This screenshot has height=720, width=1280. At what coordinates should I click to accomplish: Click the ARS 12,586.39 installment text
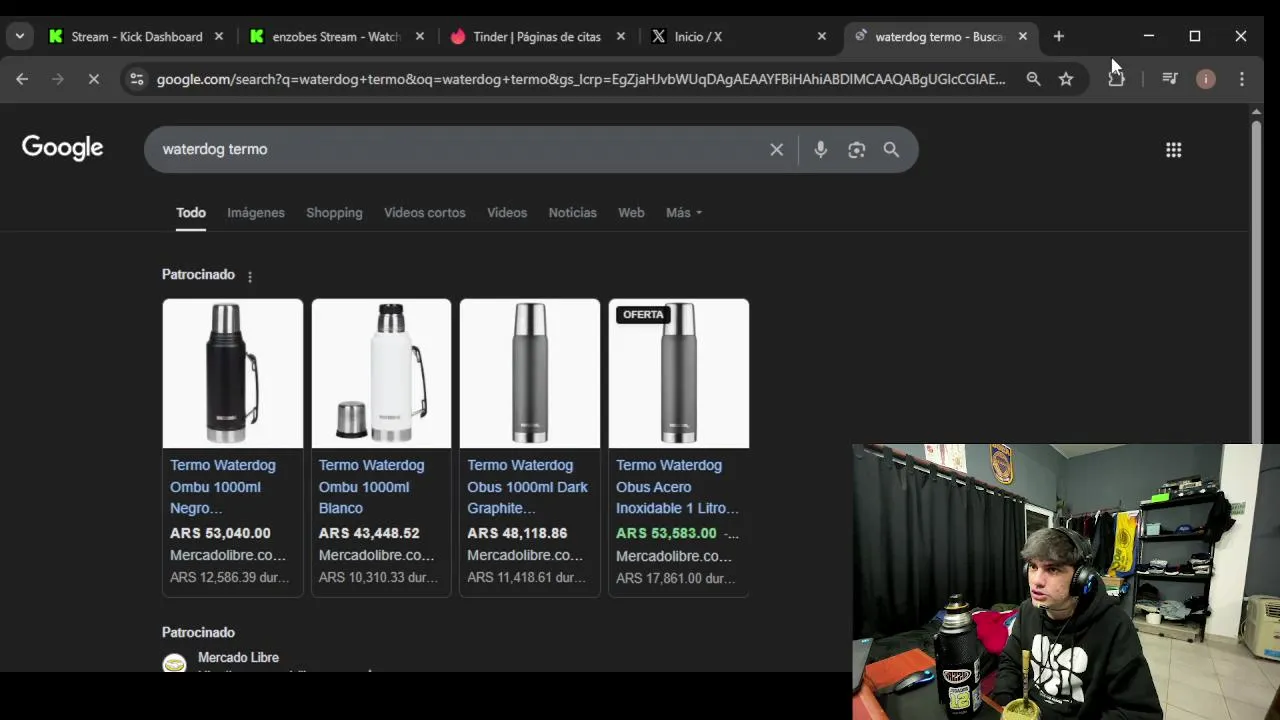[x=229, y=577]
